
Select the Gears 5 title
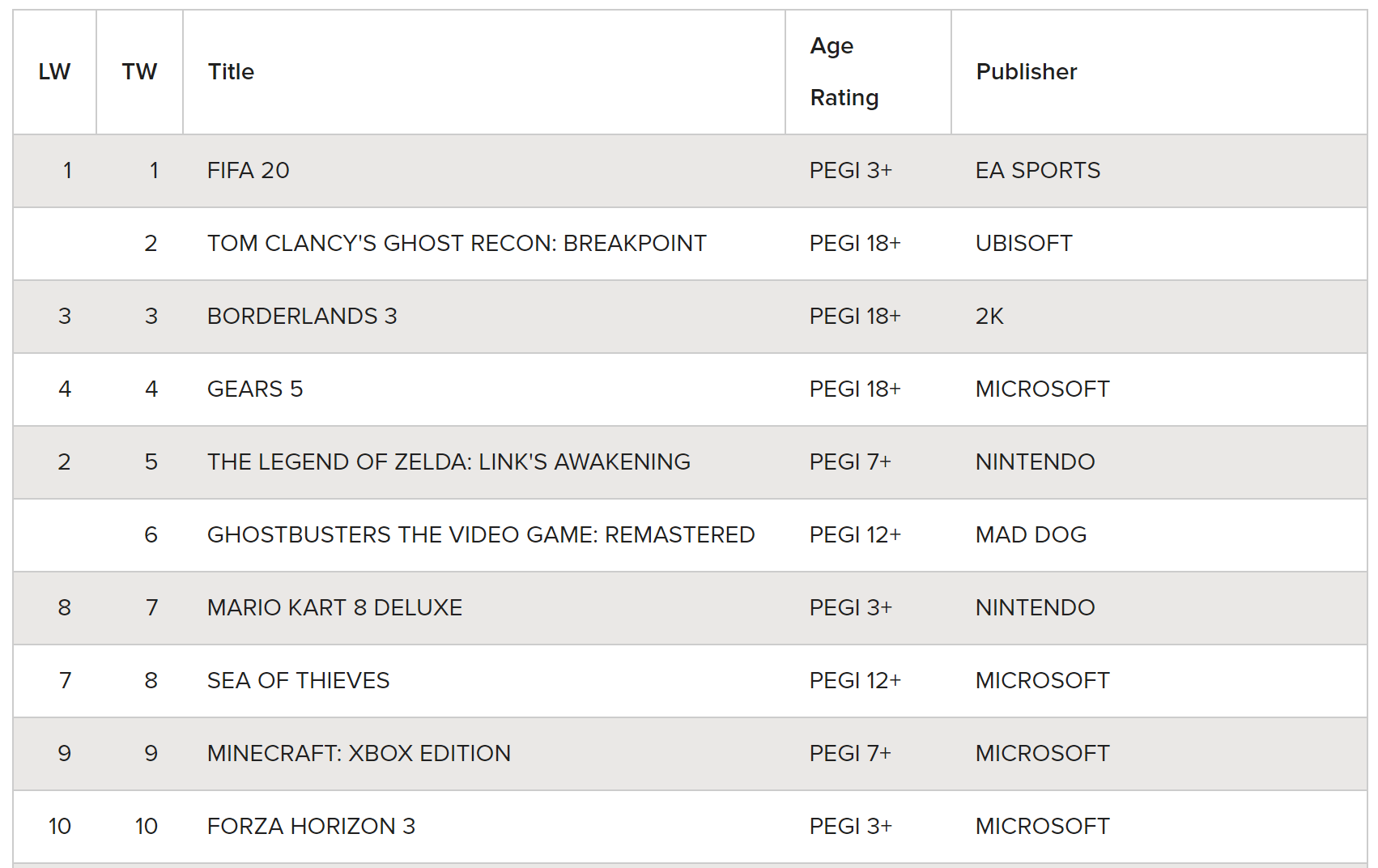(255, 389)
